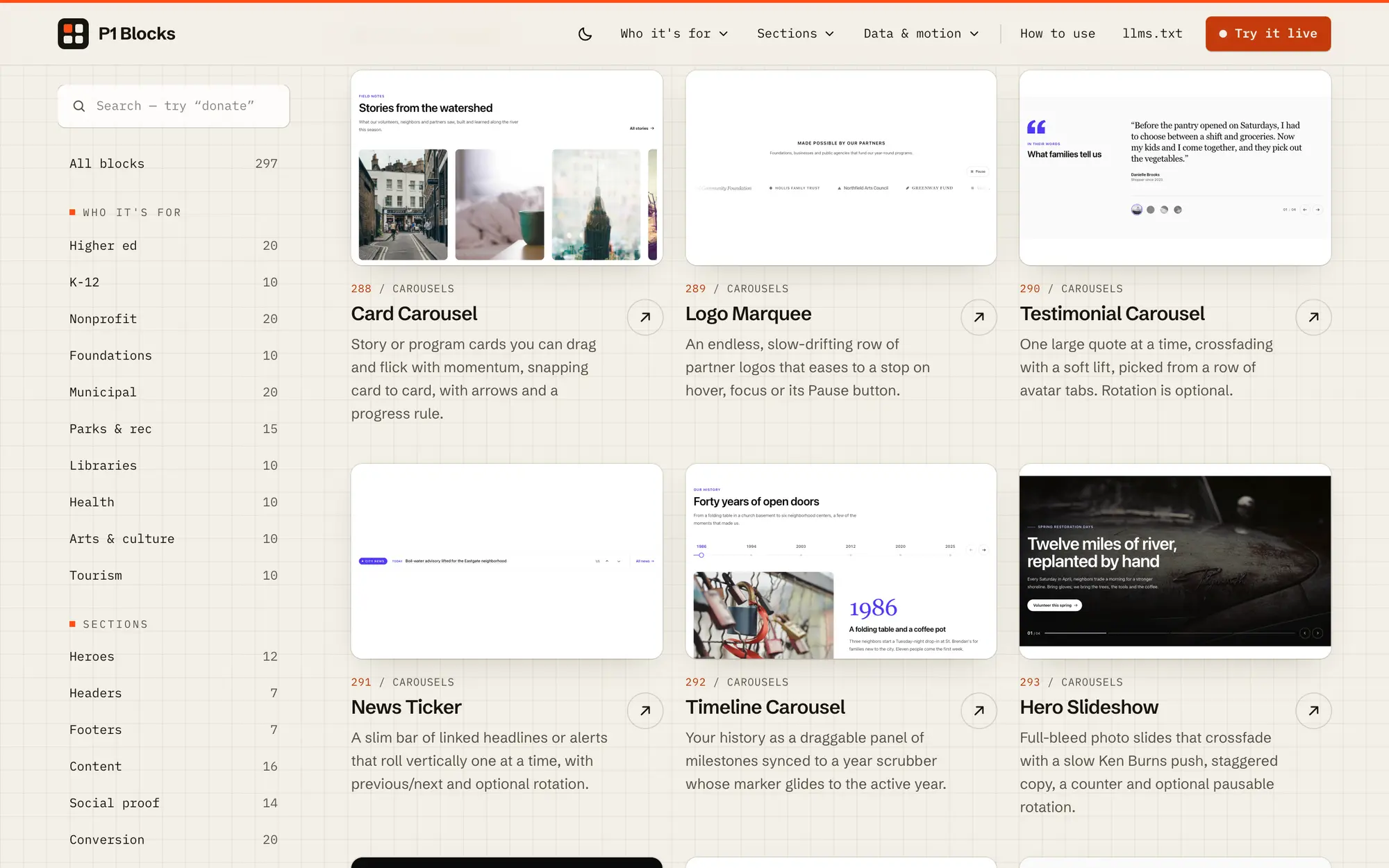Focus the block search field
This screenshot has width=1389, height=868.
(x=174, y=106)
